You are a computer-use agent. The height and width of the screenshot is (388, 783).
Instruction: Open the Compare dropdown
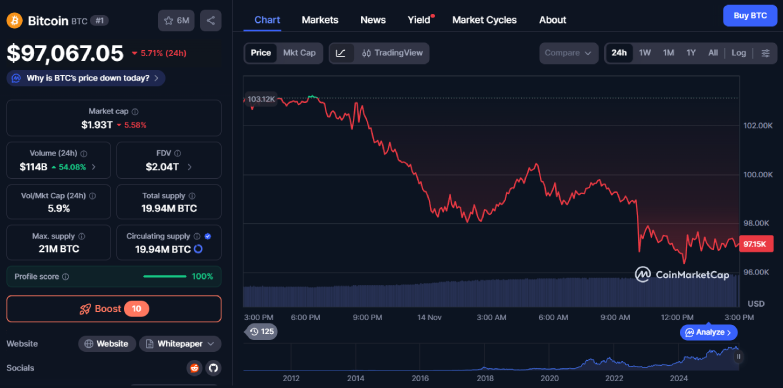(x=569, y=53)
